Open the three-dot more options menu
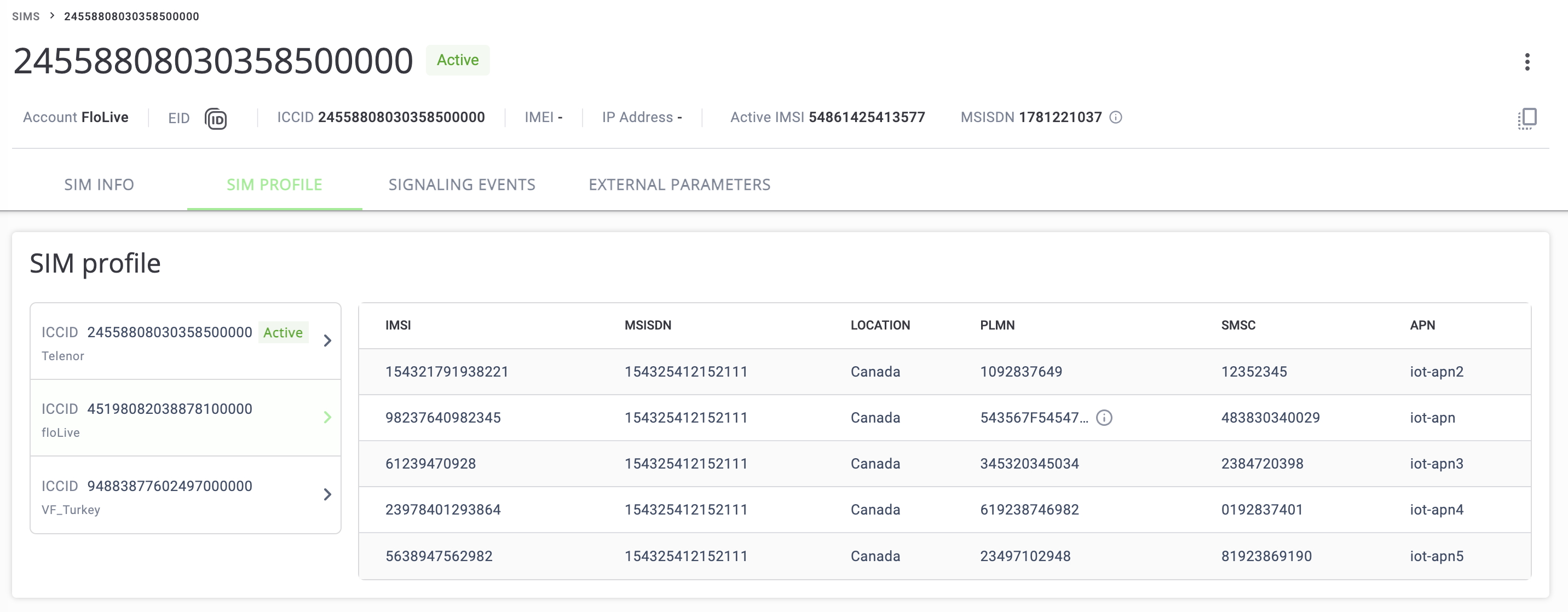Image resolution: width=1568 pixels, height=612 pixels. click(x=1526, y=61)
